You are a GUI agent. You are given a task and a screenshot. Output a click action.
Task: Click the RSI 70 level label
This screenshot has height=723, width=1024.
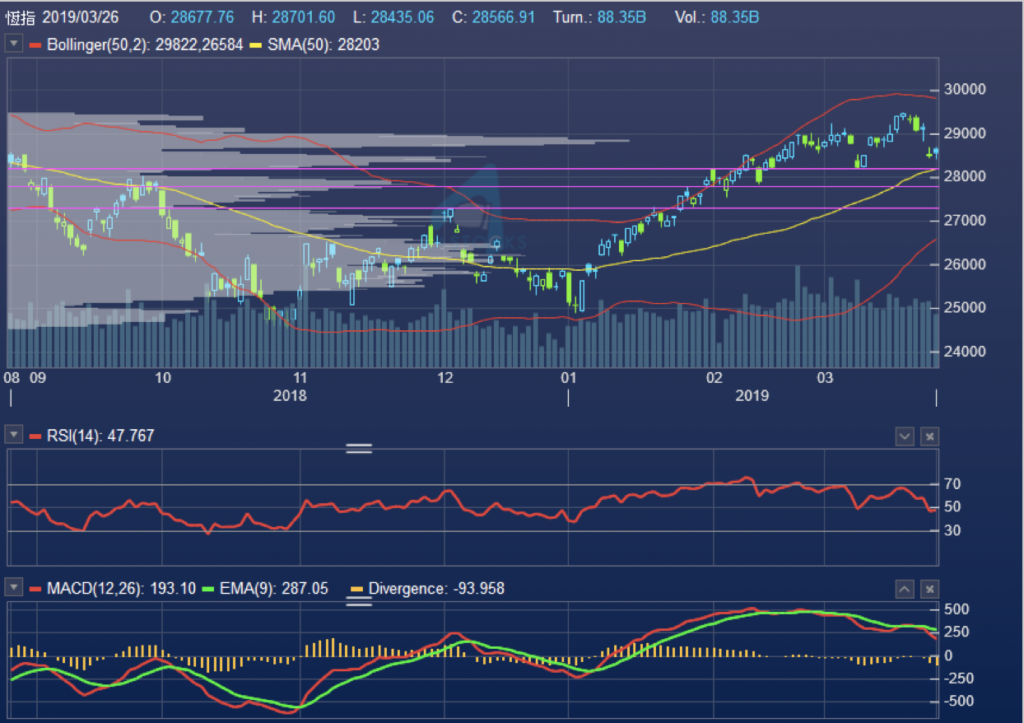click(952, 484)
